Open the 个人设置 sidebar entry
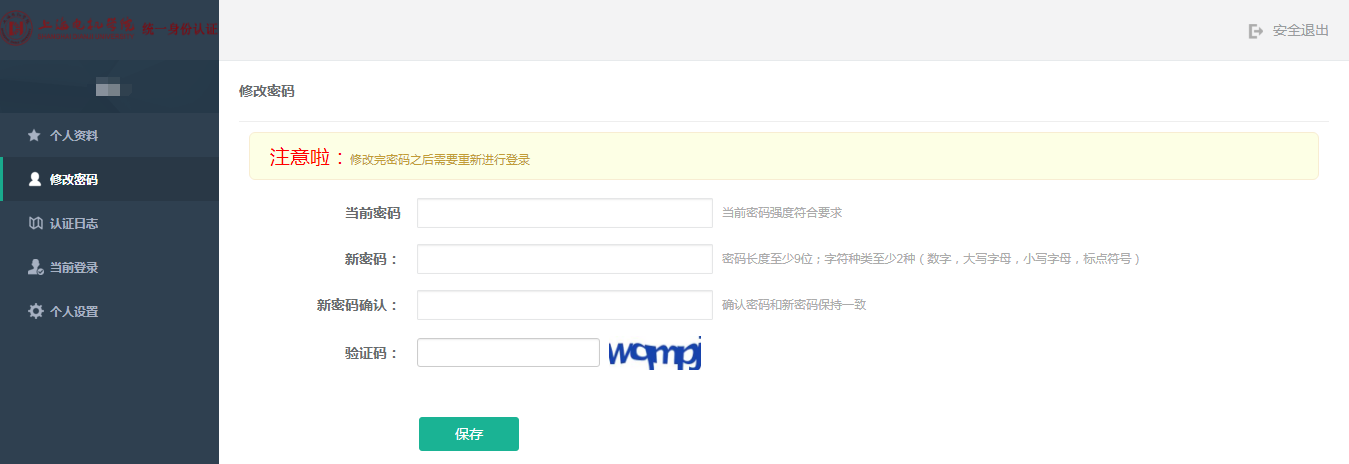The image size is (1349, 464). 73,311
